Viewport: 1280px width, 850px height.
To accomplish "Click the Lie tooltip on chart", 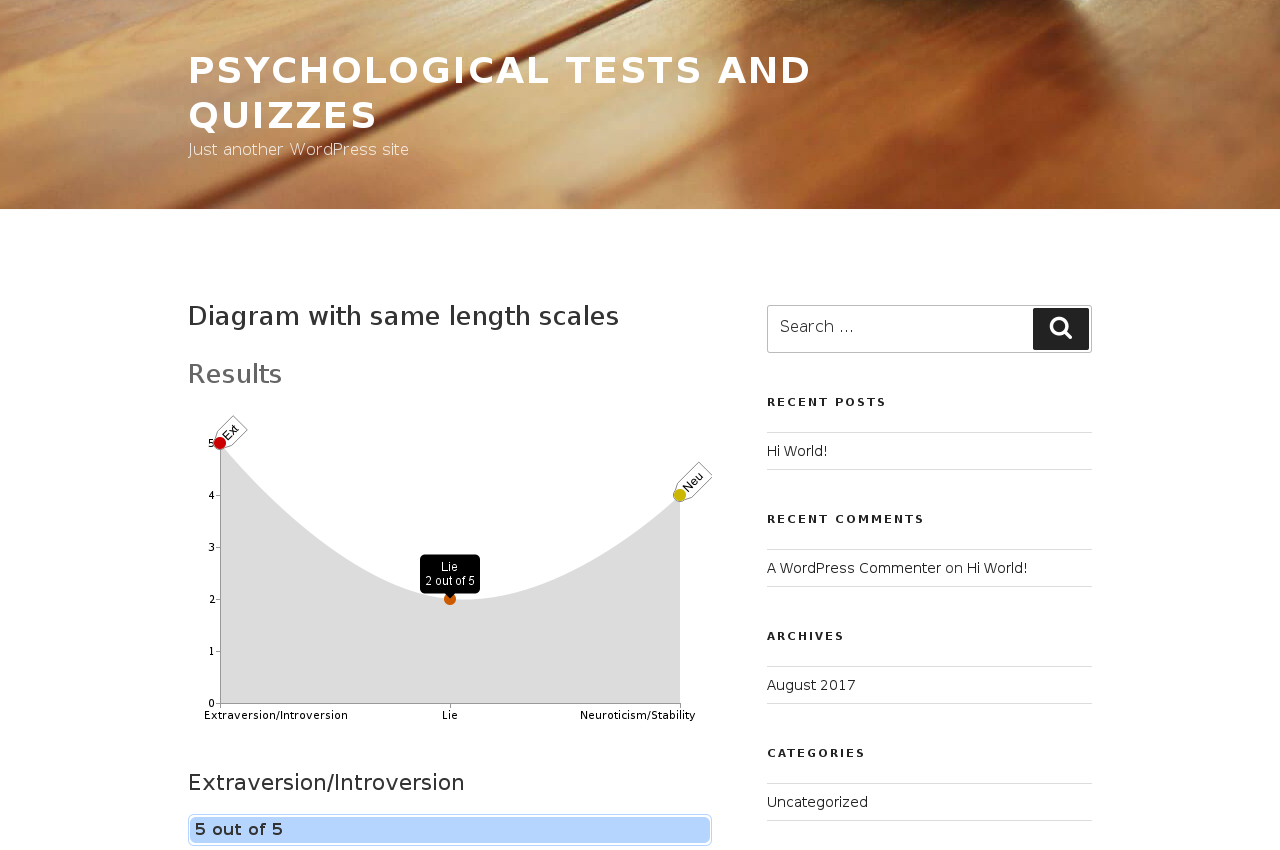I will (x=450, y=574).
